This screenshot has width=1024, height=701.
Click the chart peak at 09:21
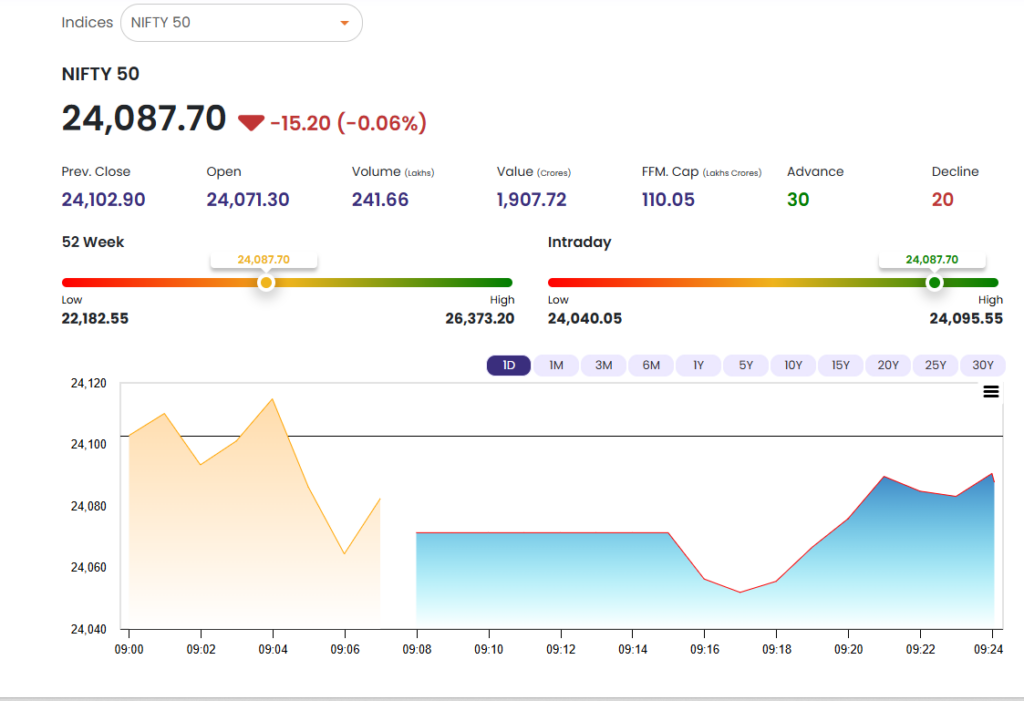pos(884,477)
